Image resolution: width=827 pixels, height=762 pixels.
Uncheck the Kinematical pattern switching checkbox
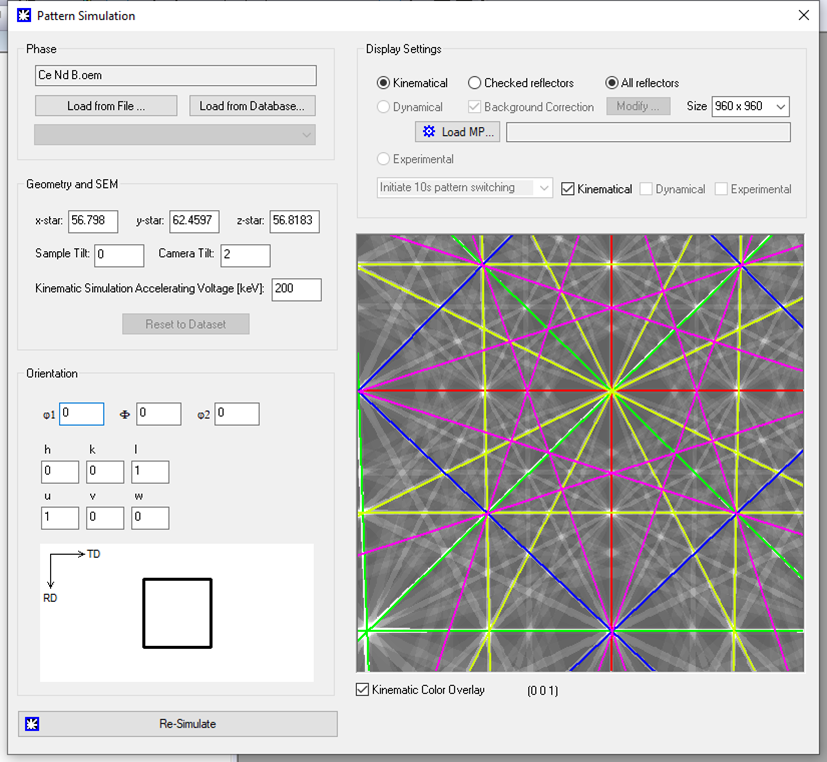[x=567, y=188]
